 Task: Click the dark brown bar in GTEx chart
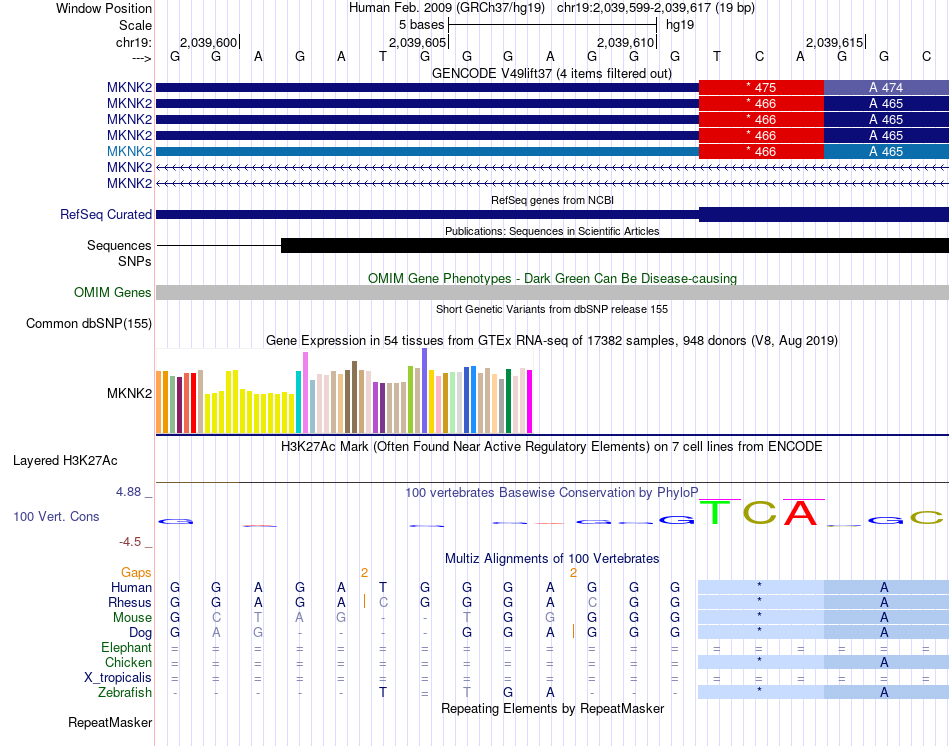pyautogui.click(x=354, y=397)
